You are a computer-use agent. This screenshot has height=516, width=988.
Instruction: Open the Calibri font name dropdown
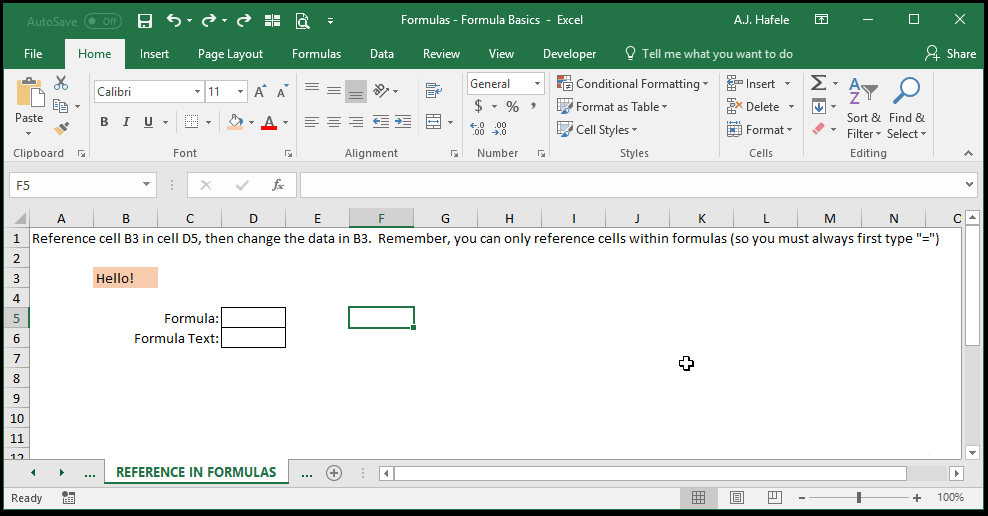(197, 92)
